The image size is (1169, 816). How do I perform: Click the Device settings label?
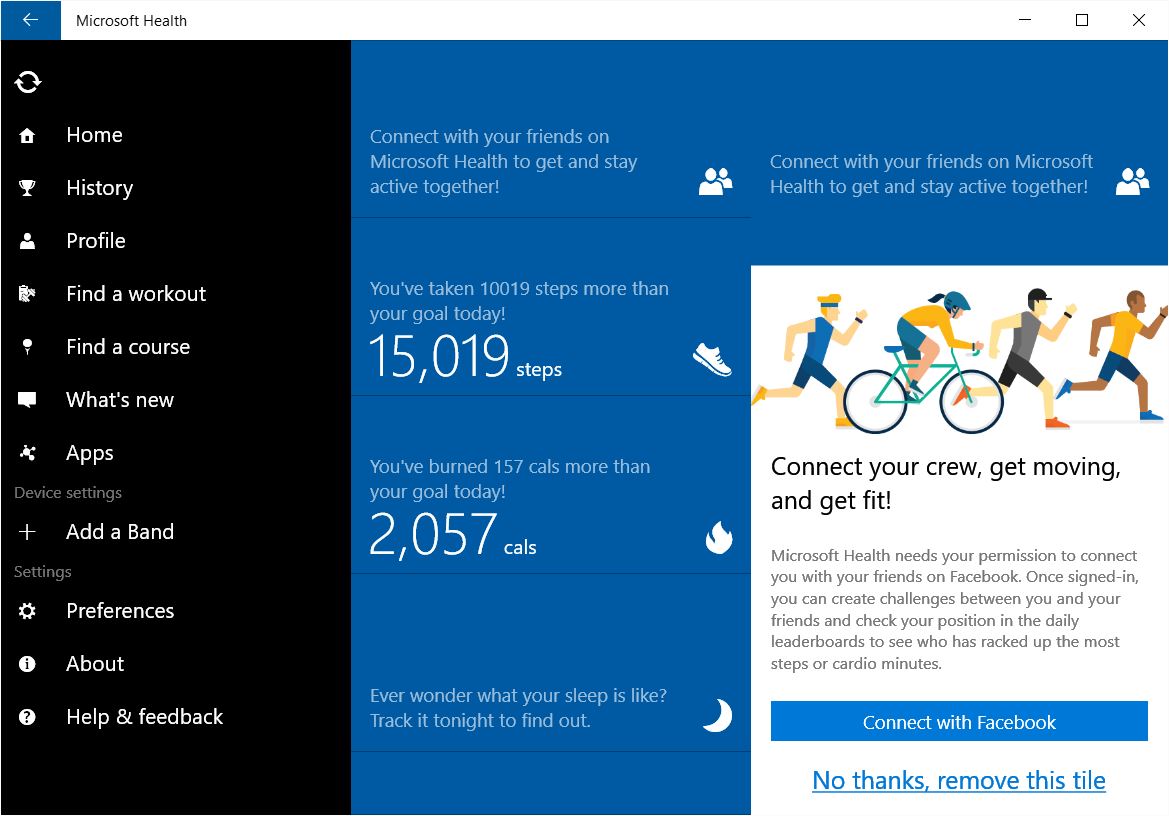tap(68, 493)
